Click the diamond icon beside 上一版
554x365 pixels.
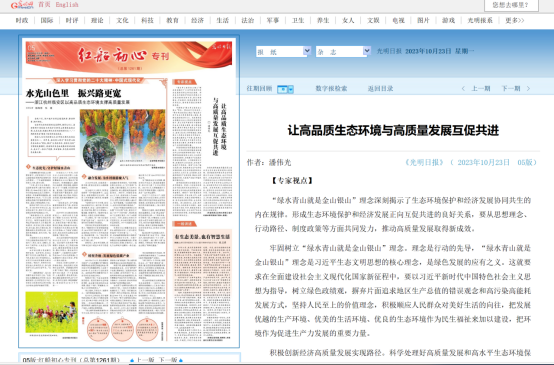click(132, 361)
